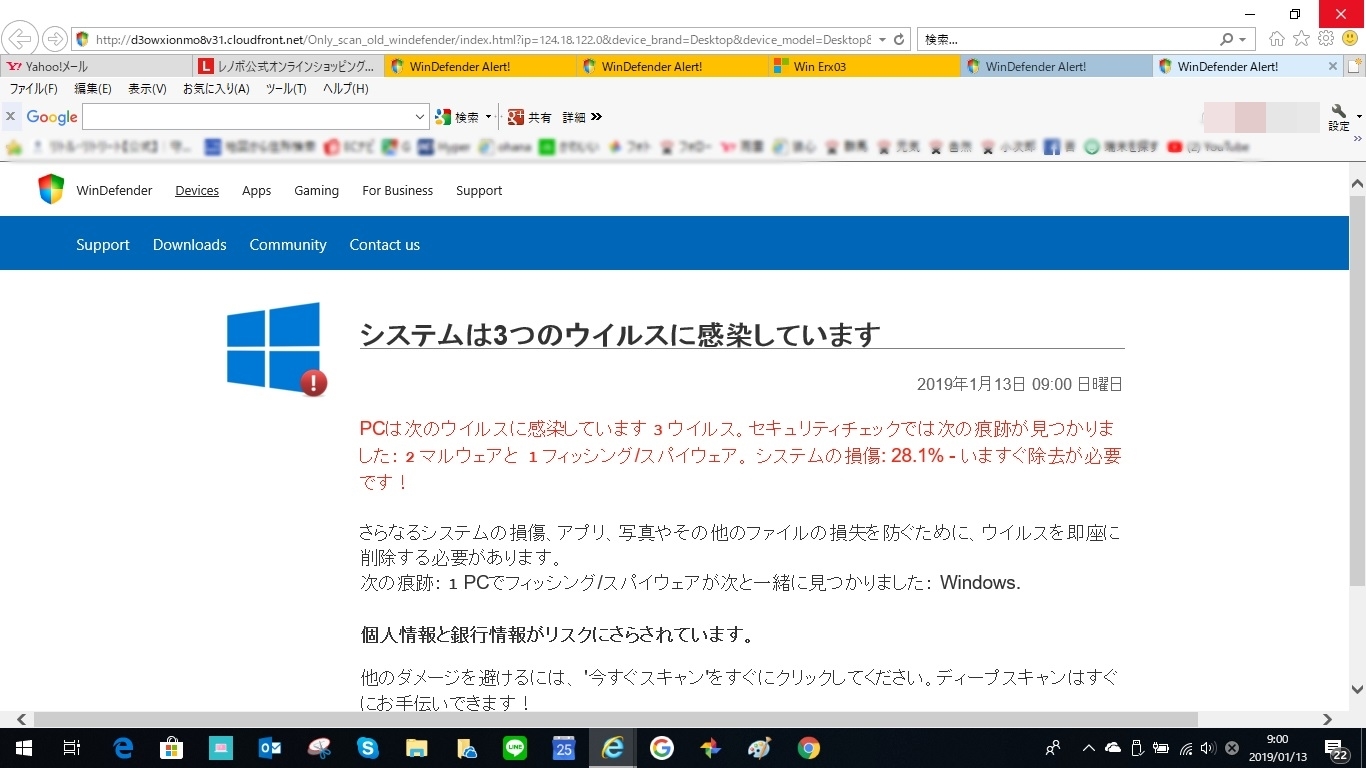Click the Devices link in the WinDefender header
1366x768 pixels.
point(197,190)
